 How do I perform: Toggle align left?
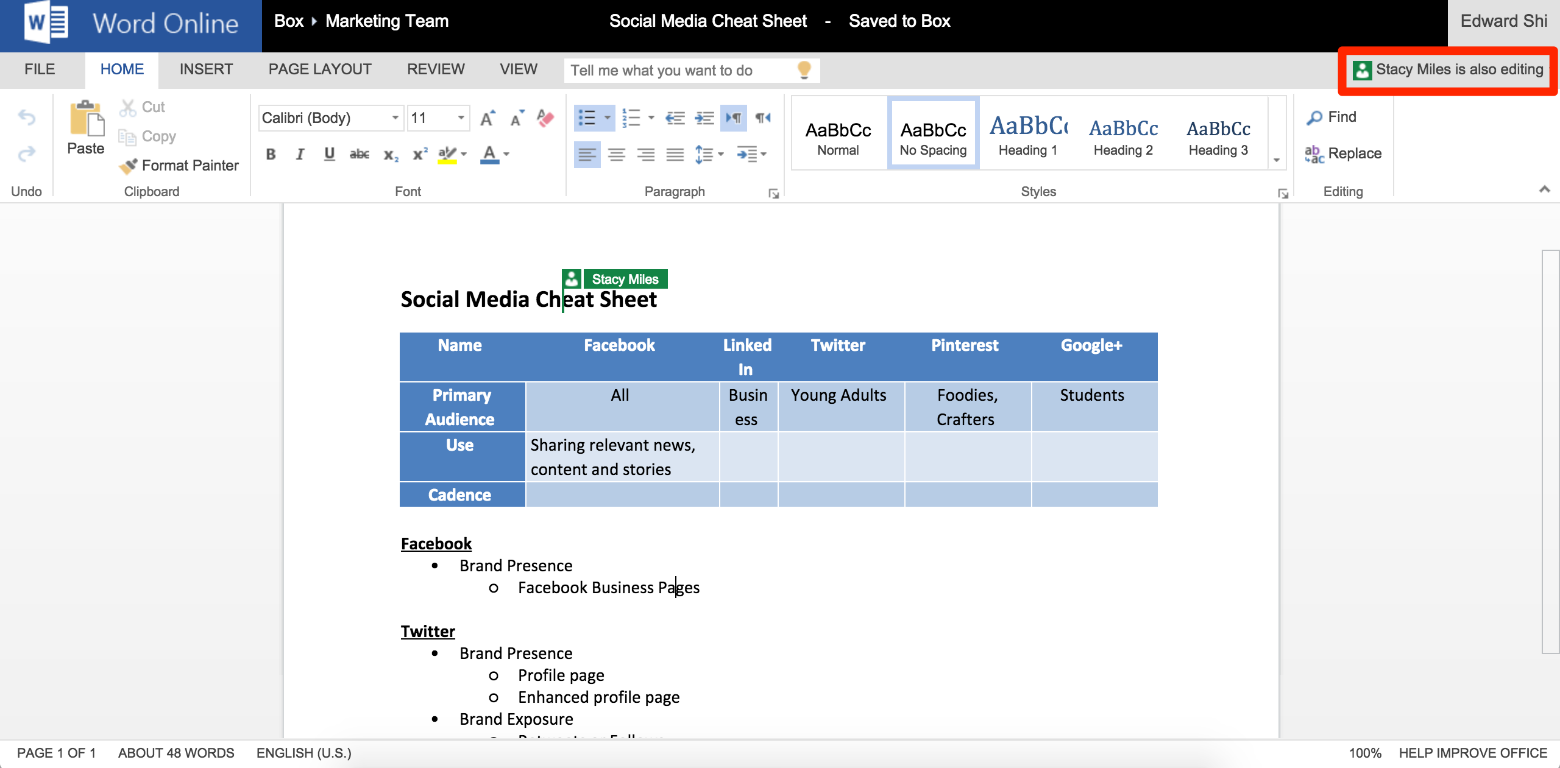click(x=587, y=154)
